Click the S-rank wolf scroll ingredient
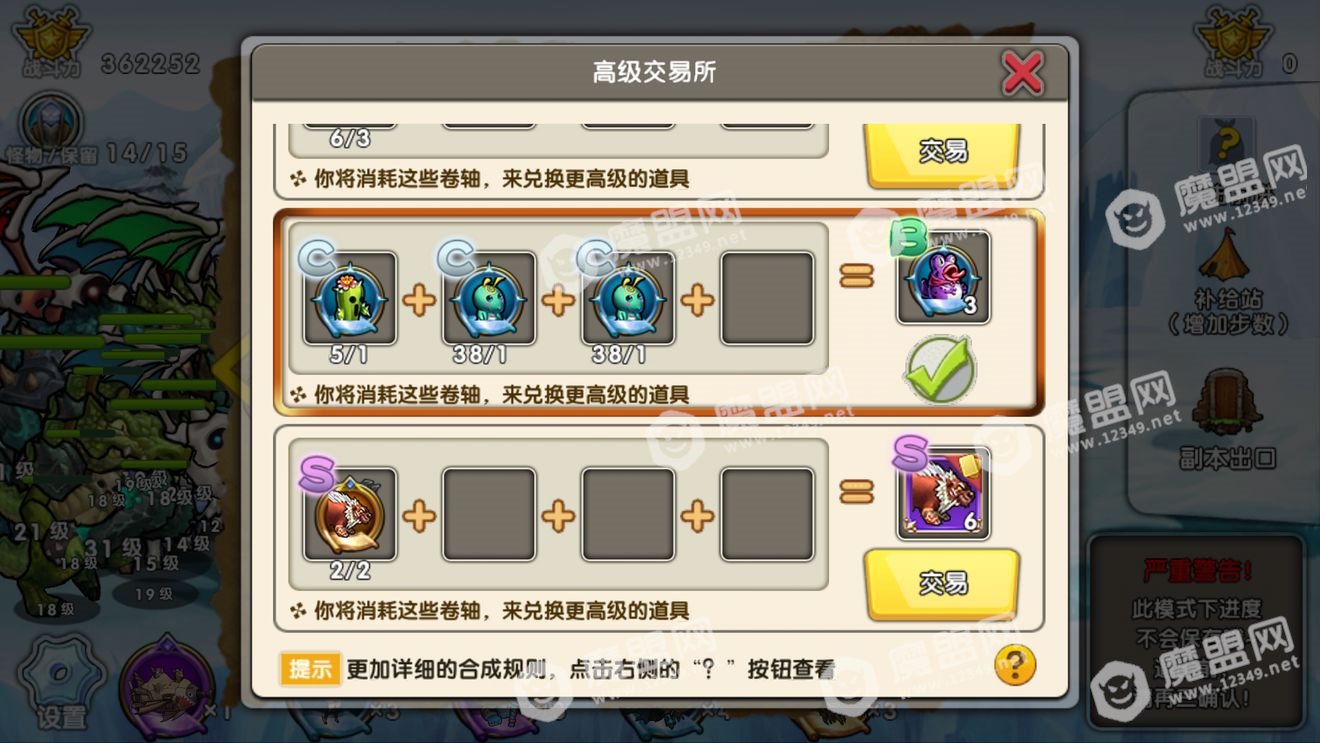This screenshot has height=743, width=1320. [350, 514]
